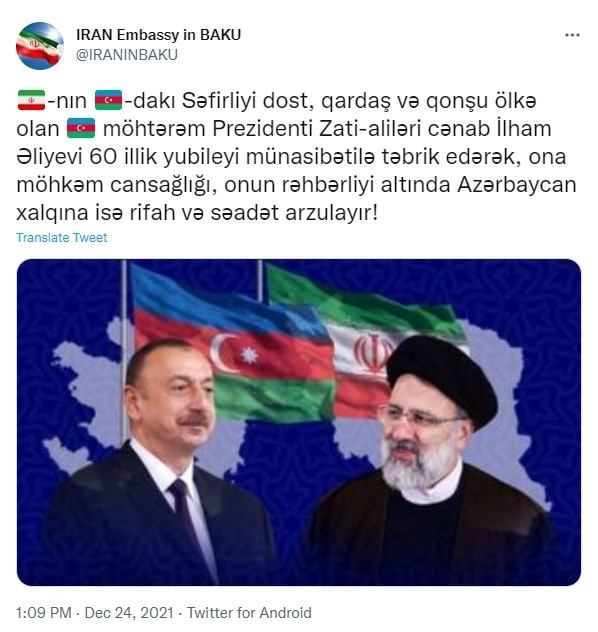Click the Azerbaijan flag emoji after "olan"
Viewport: 598px width, 632px height.
(x=81, y=128)
